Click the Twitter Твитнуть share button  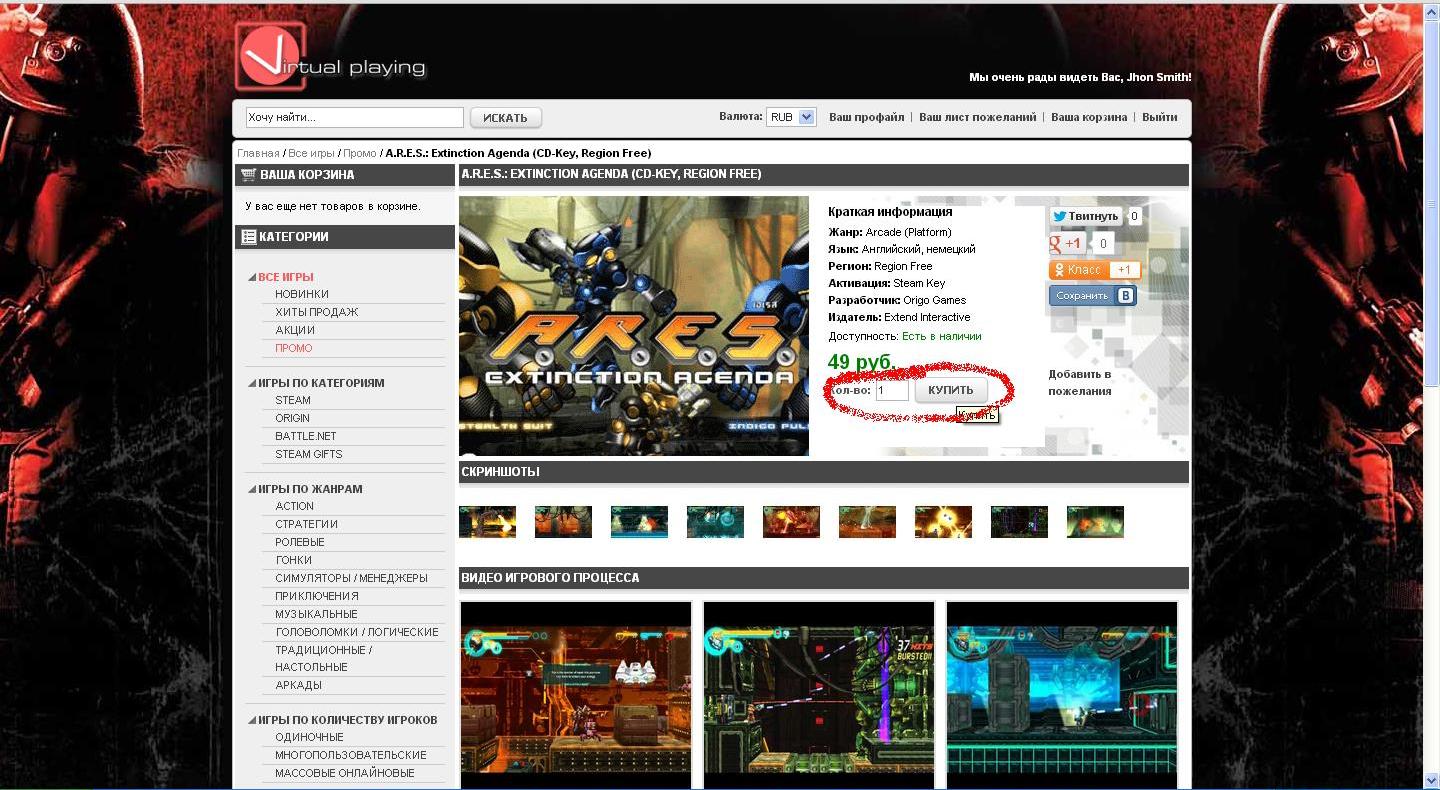(x=1085, y=216)
